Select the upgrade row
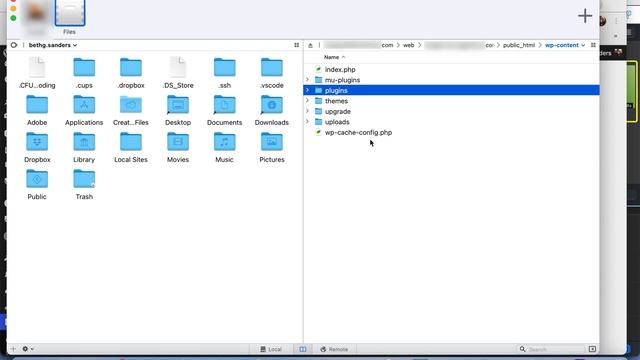The width and height of the screenshot is (640, 360). (451, 111)
